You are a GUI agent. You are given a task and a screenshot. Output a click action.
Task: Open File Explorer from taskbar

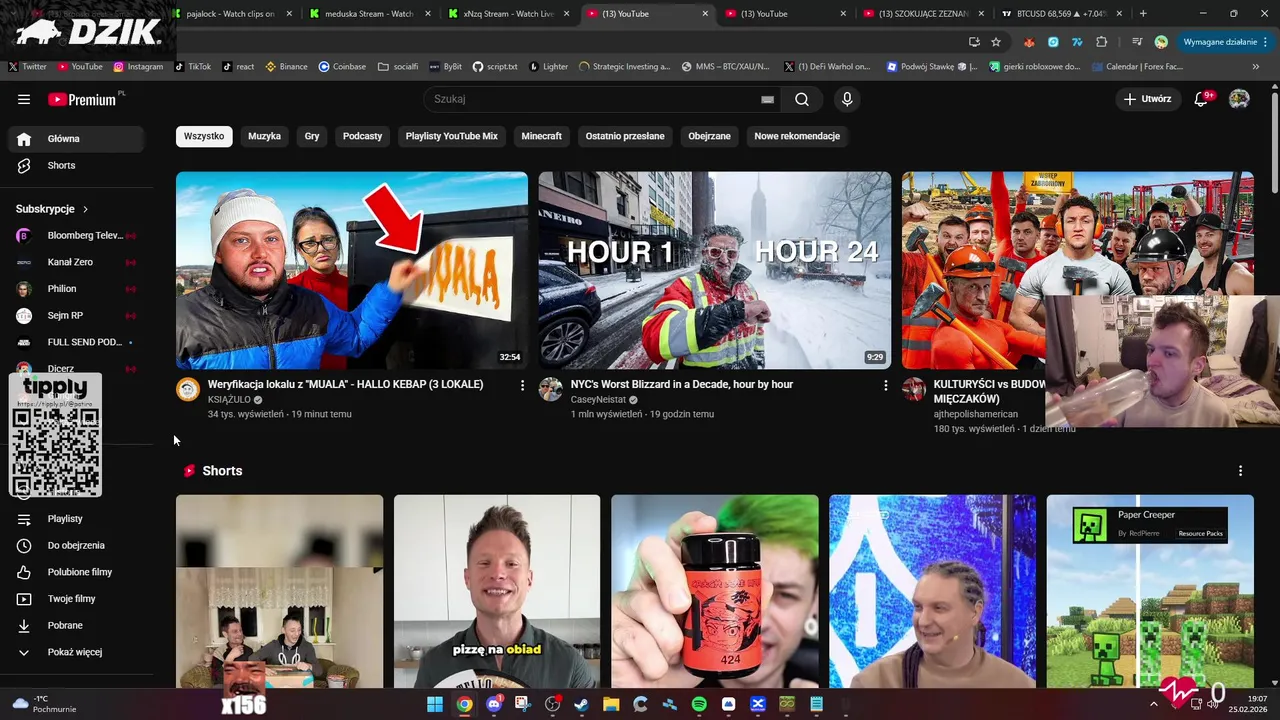pyautogui.click(x=611, y=704)
